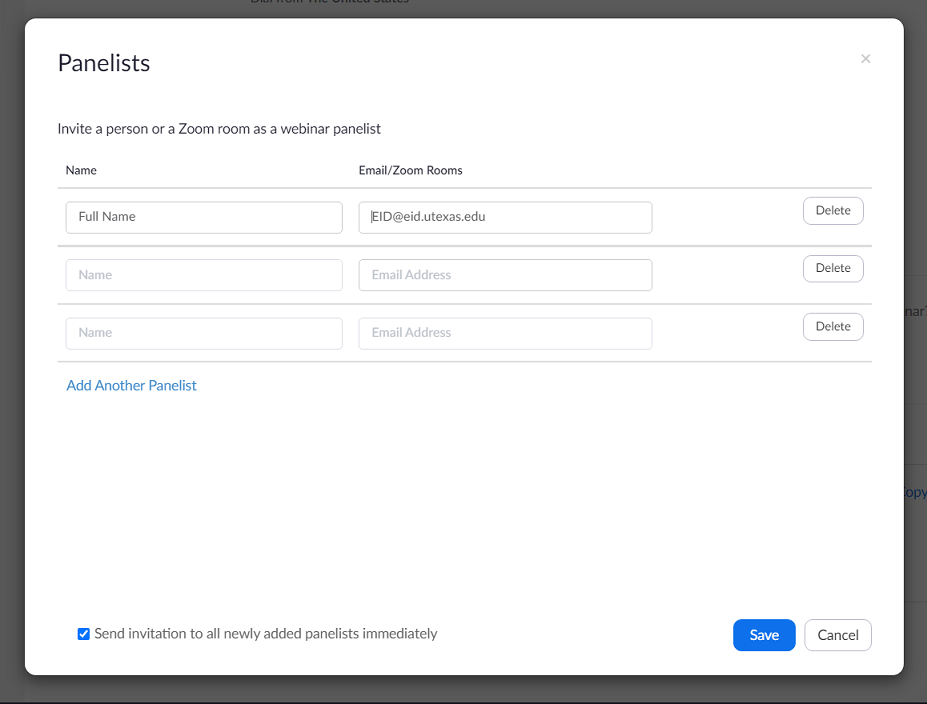This screenshot has height=704, width=927.
Task: Click the third row Email Address input
Action: [x=505, y=333]
